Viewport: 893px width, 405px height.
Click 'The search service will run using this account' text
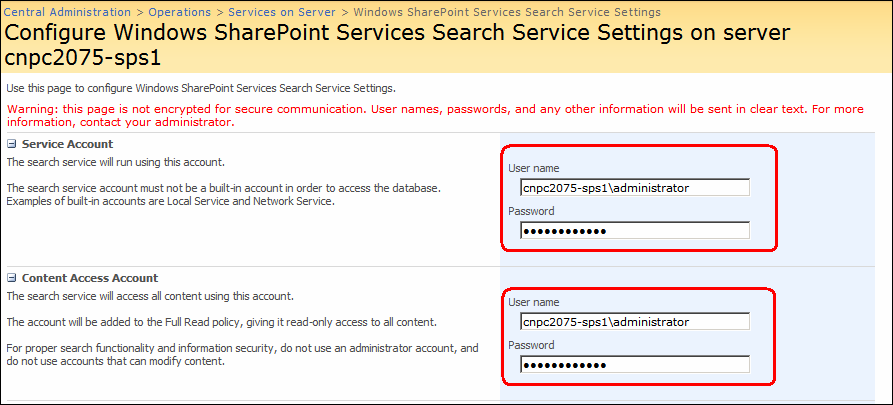(116, 162)
